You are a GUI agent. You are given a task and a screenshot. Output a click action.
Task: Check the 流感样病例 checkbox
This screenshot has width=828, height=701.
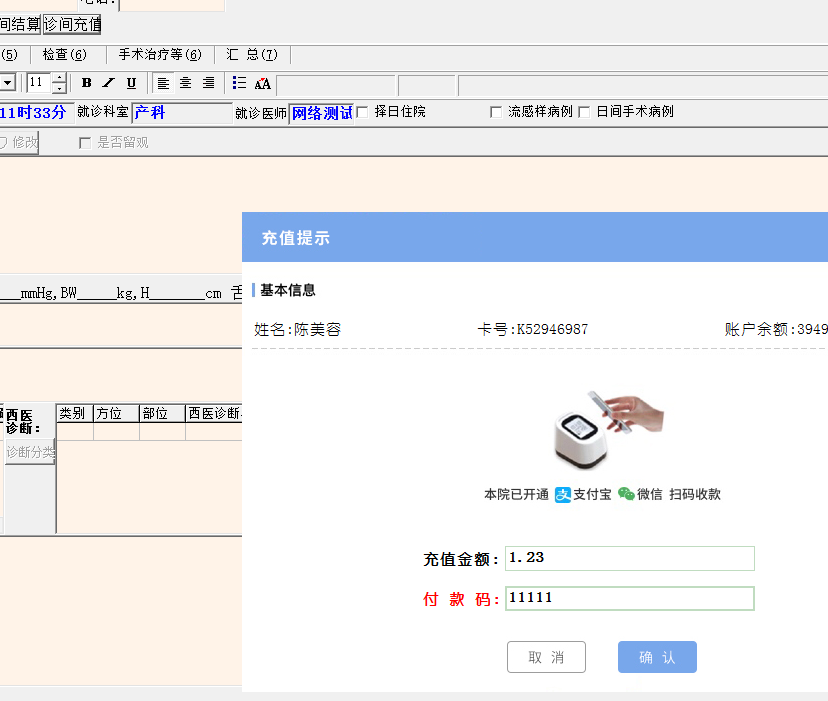(496, 112)
